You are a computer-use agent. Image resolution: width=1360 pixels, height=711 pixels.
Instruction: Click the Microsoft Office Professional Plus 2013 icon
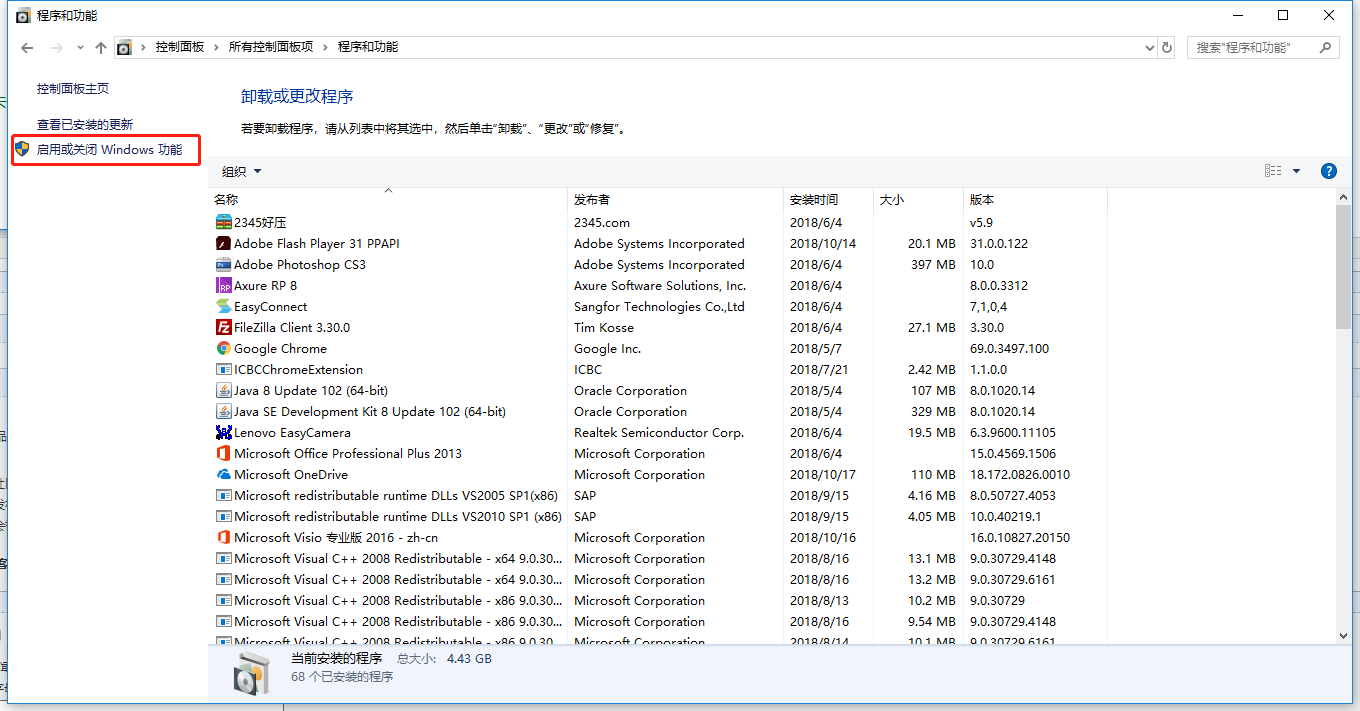[223, 453]
